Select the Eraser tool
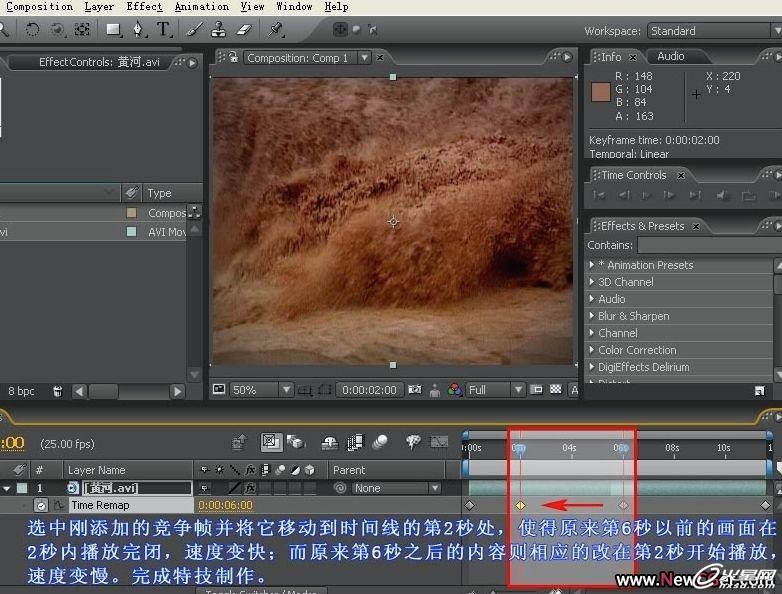The height and width of the screenshot is (594, 782). pos(243,30)
